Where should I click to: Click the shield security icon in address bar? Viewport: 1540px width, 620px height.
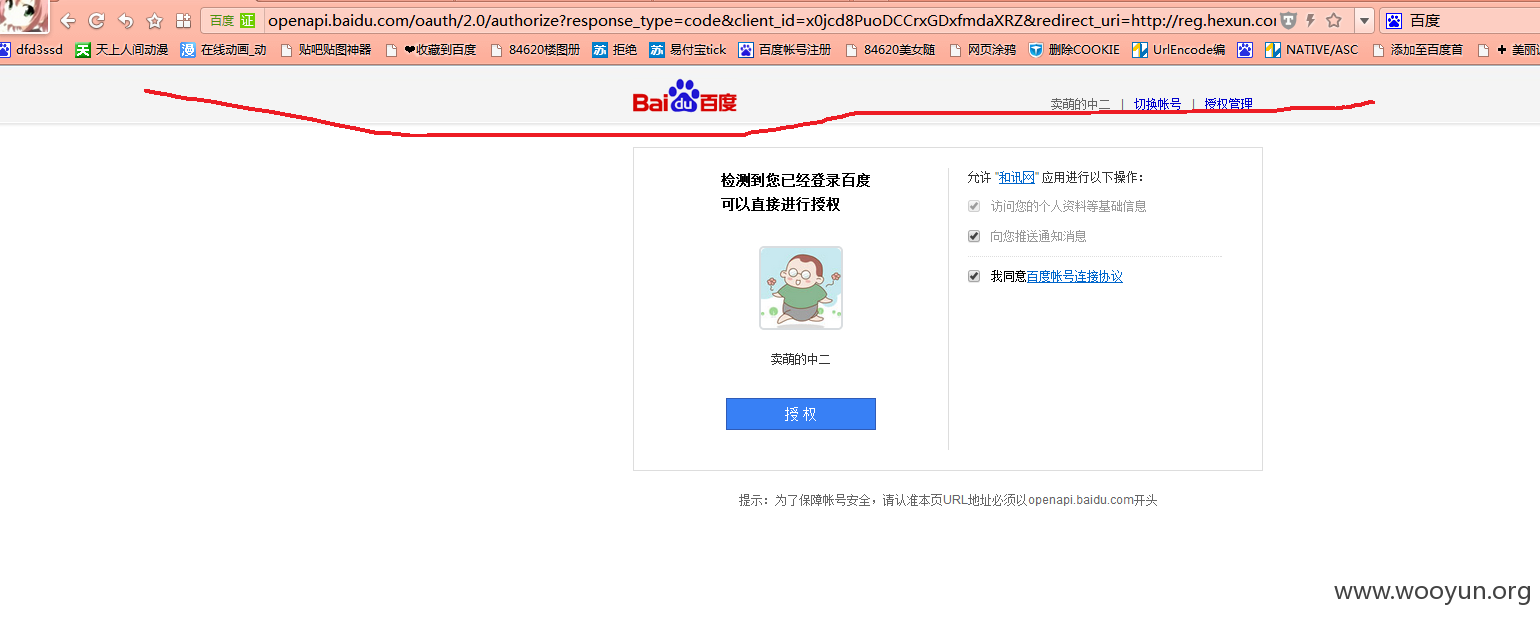pyautogui.click(x=1289, y=20)
